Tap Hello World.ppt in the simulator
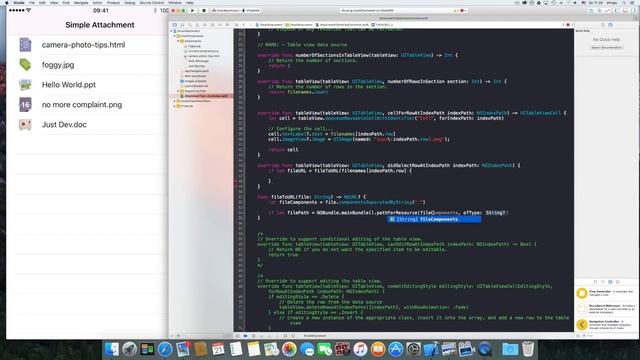640x360 pixels. [x=88, y=85]
